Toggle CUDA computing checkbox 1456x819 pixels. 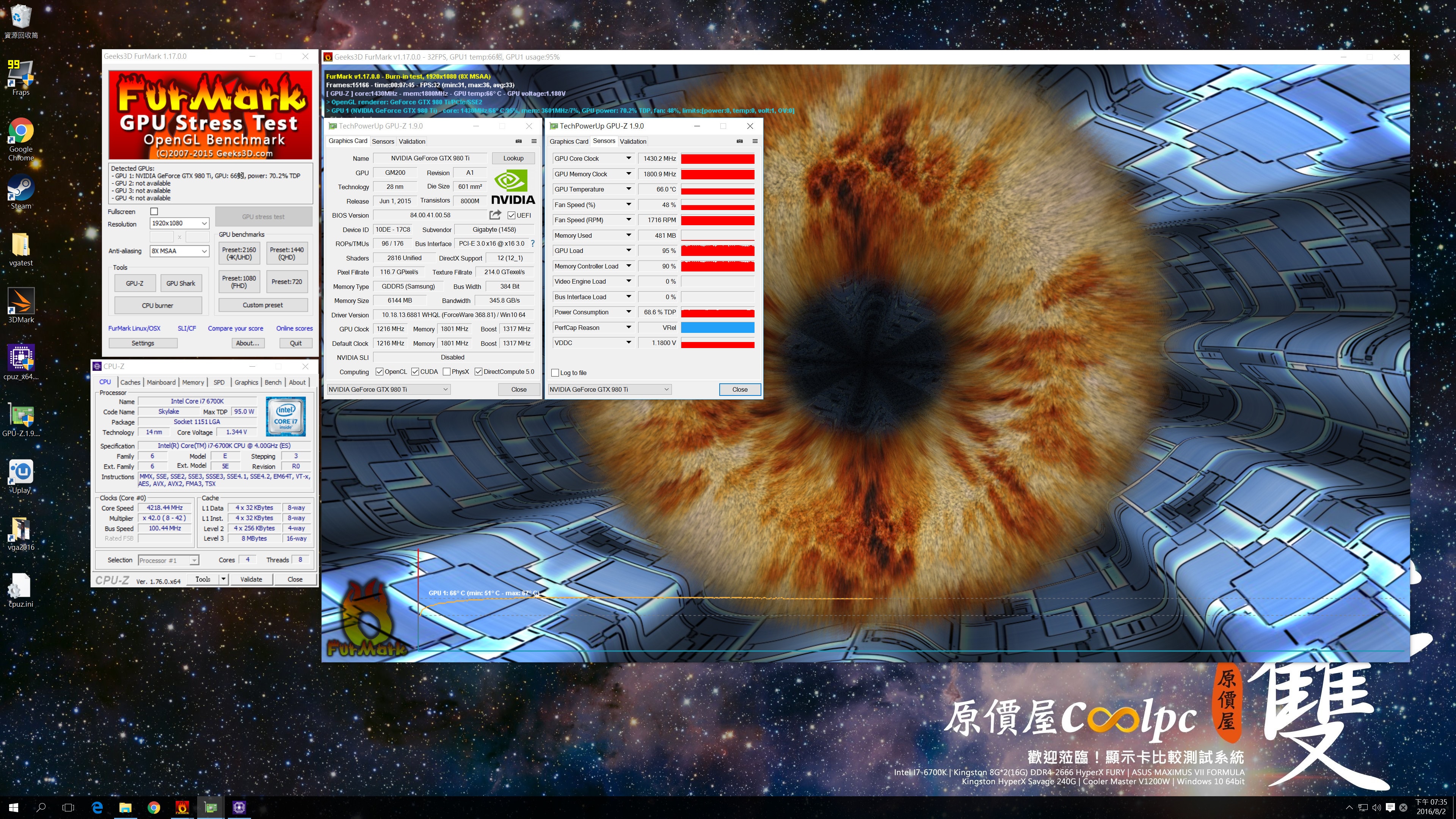tap(416, 371)
